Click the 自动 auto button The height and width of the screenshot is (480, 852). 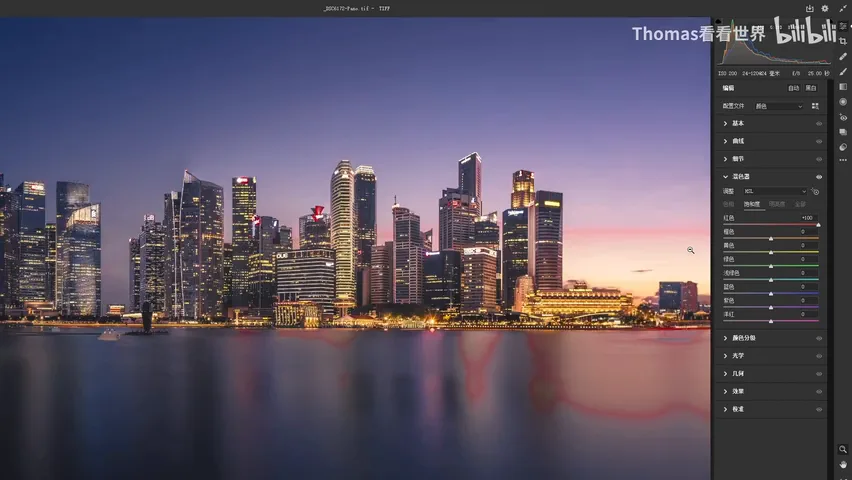point(793,88)
